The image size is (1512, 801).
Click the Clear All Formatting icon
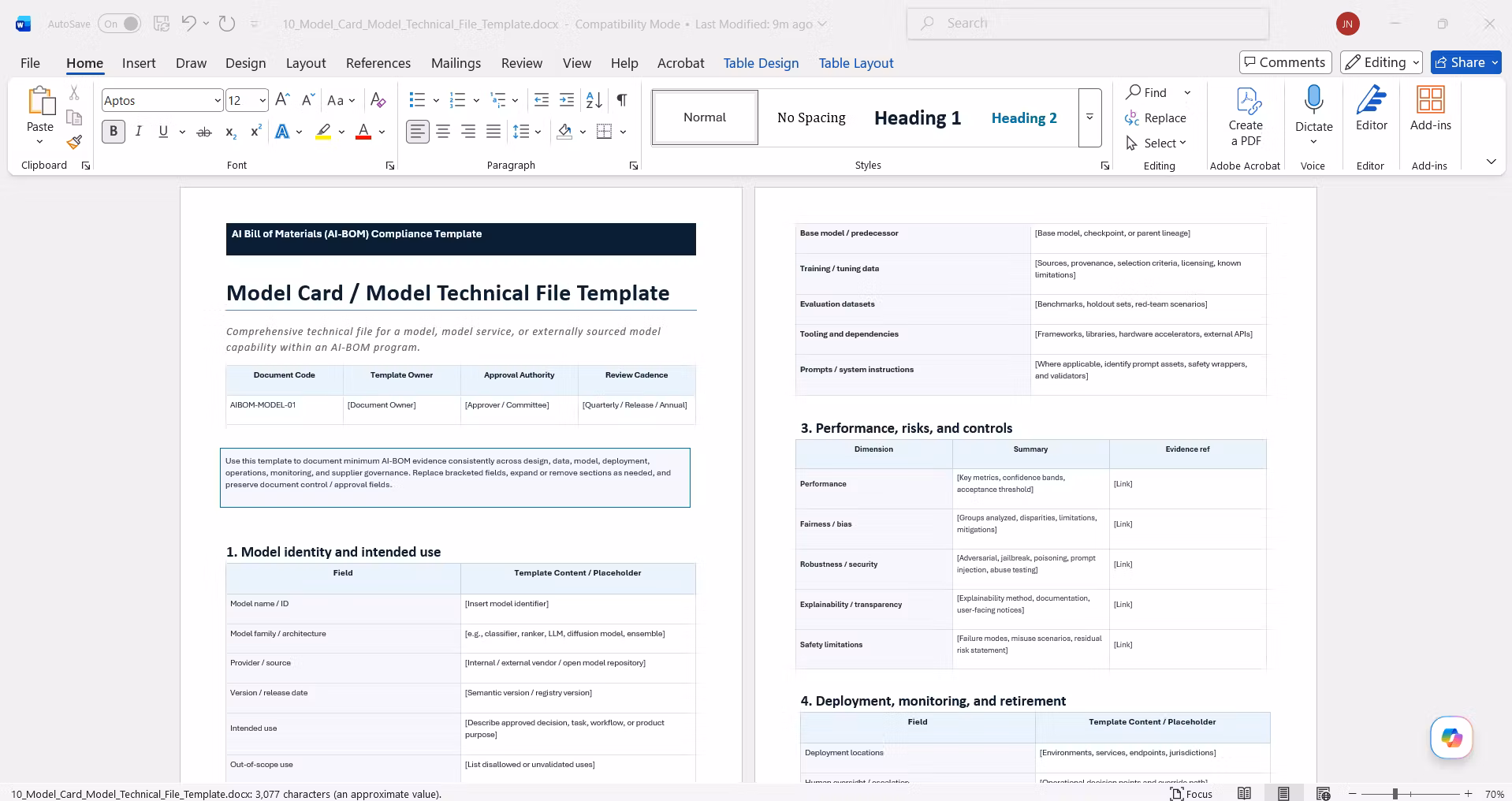378,100
